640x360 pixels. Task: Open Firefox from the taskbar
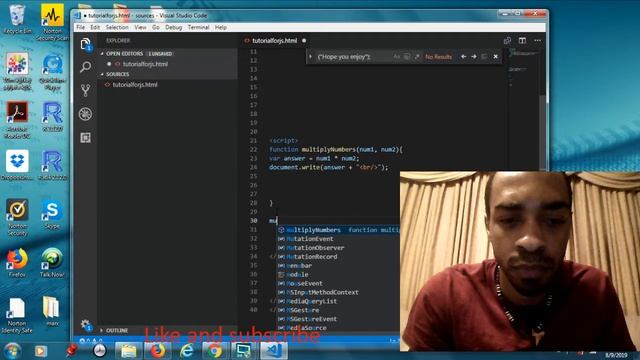click(x=157, y=351)
